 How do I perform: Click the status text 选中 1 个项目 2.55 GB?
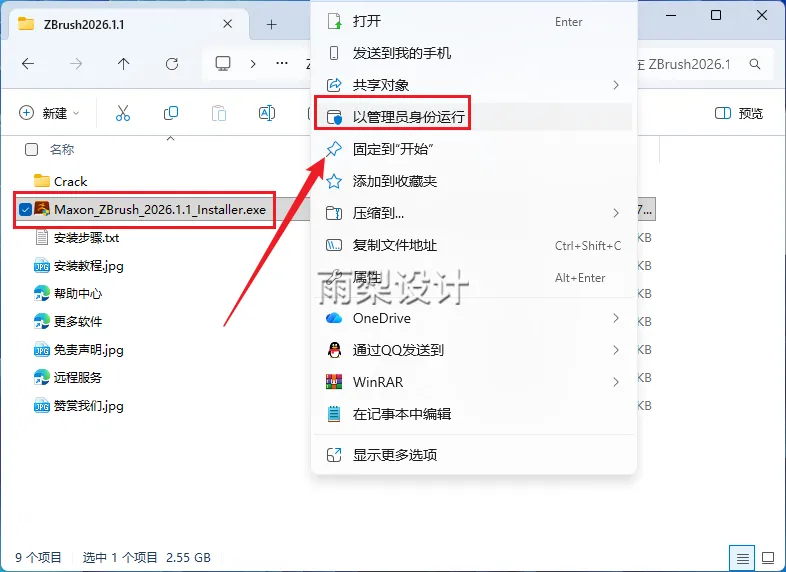coord(146,557)
